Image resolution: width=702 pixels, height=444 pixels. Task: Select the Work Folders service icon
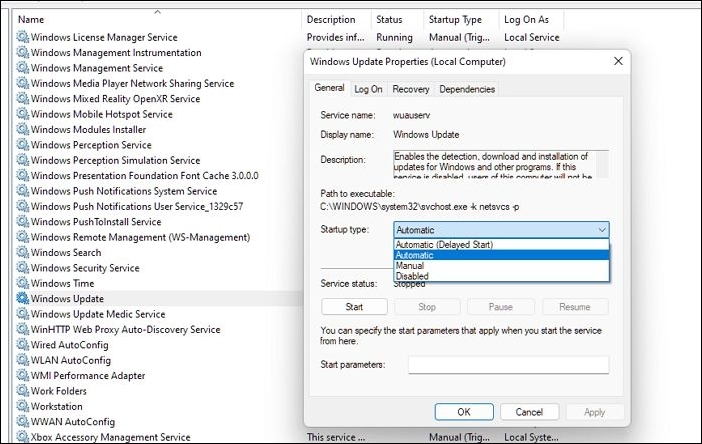pyautogui.click(x=23, y=391)
